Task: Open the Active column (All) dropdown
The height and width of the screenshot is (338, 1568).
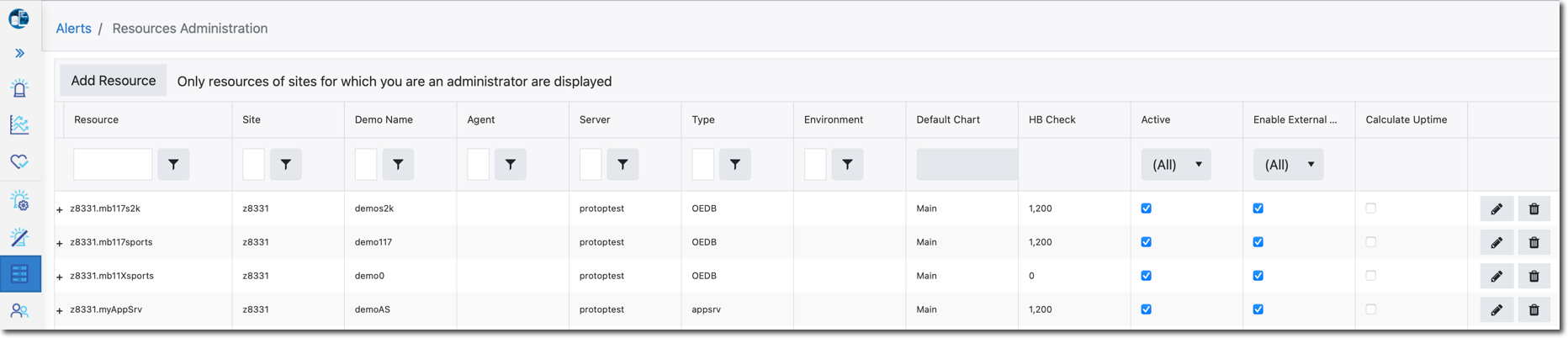Action: tap(1176, 165)
